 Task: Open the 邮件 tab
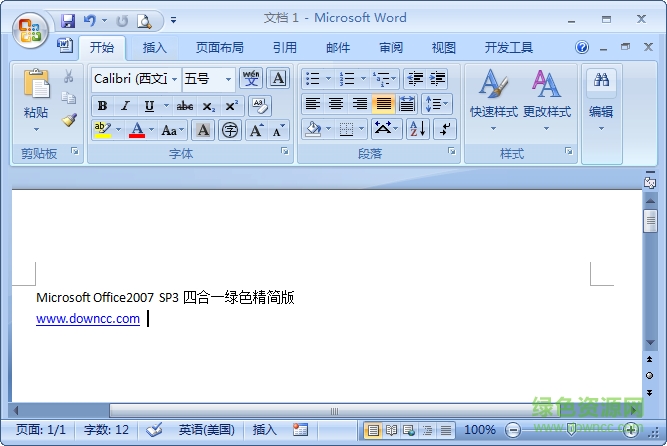(x=338, y=48)
